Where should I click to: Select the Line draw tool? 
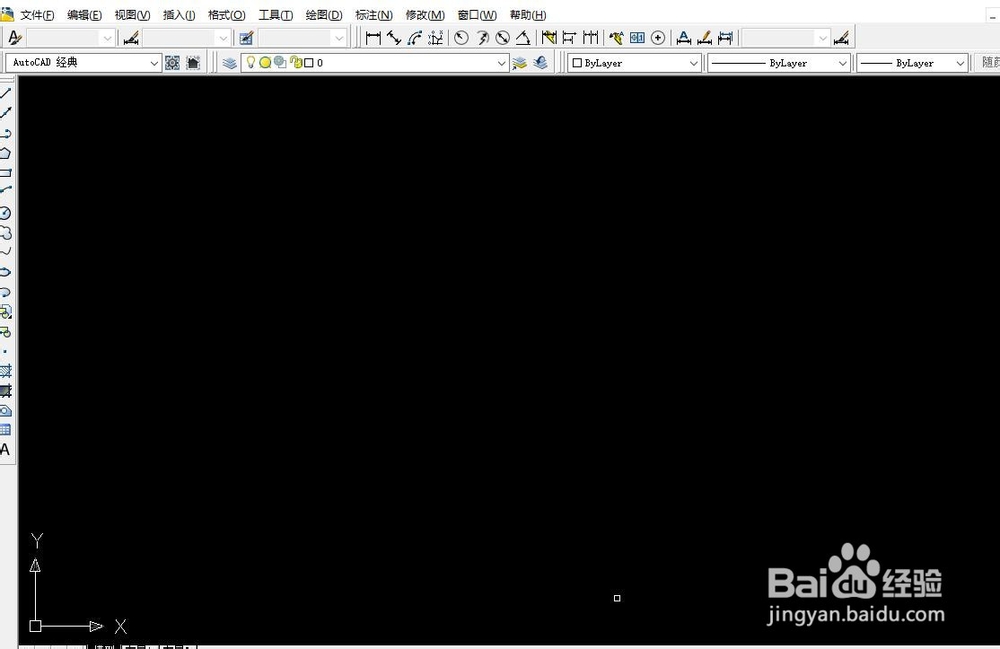click(x=6, y=93)
